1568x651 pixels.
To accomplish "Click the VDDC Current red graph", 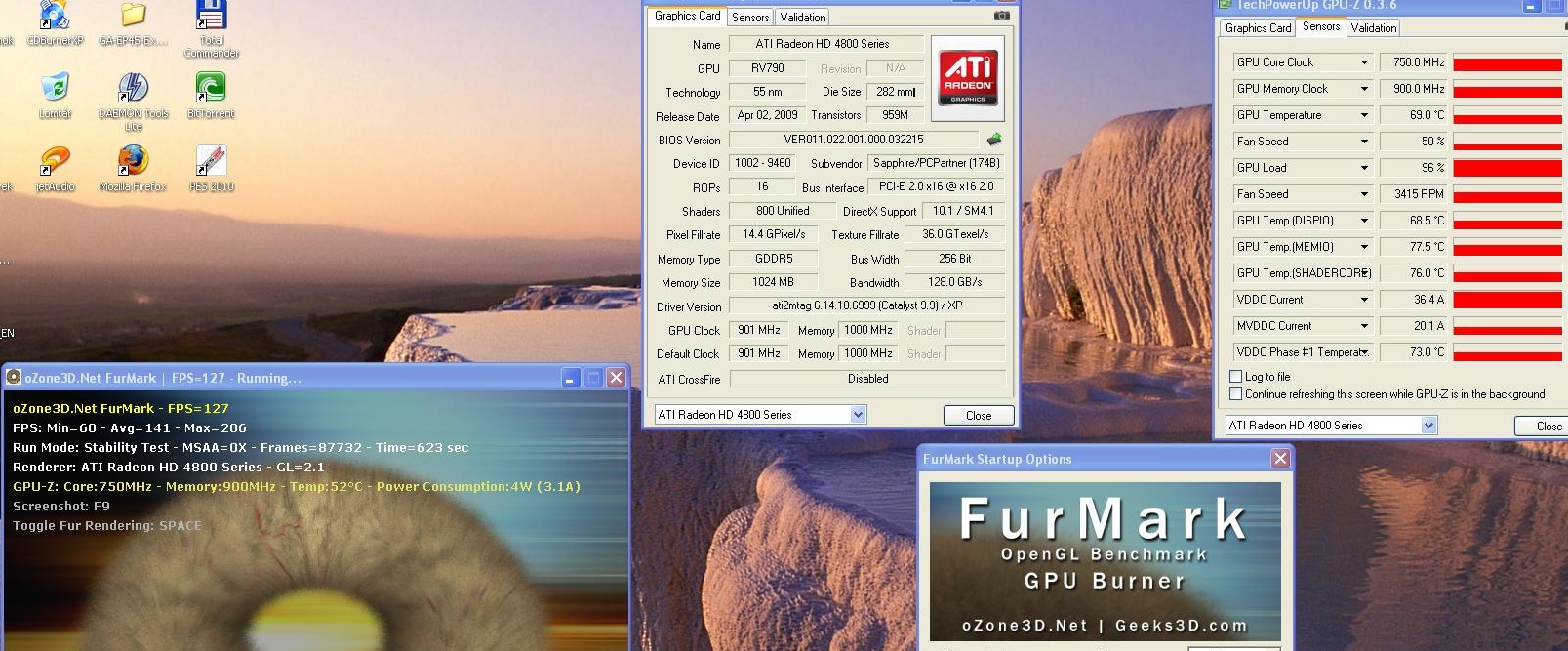I will pos(1508,300).
